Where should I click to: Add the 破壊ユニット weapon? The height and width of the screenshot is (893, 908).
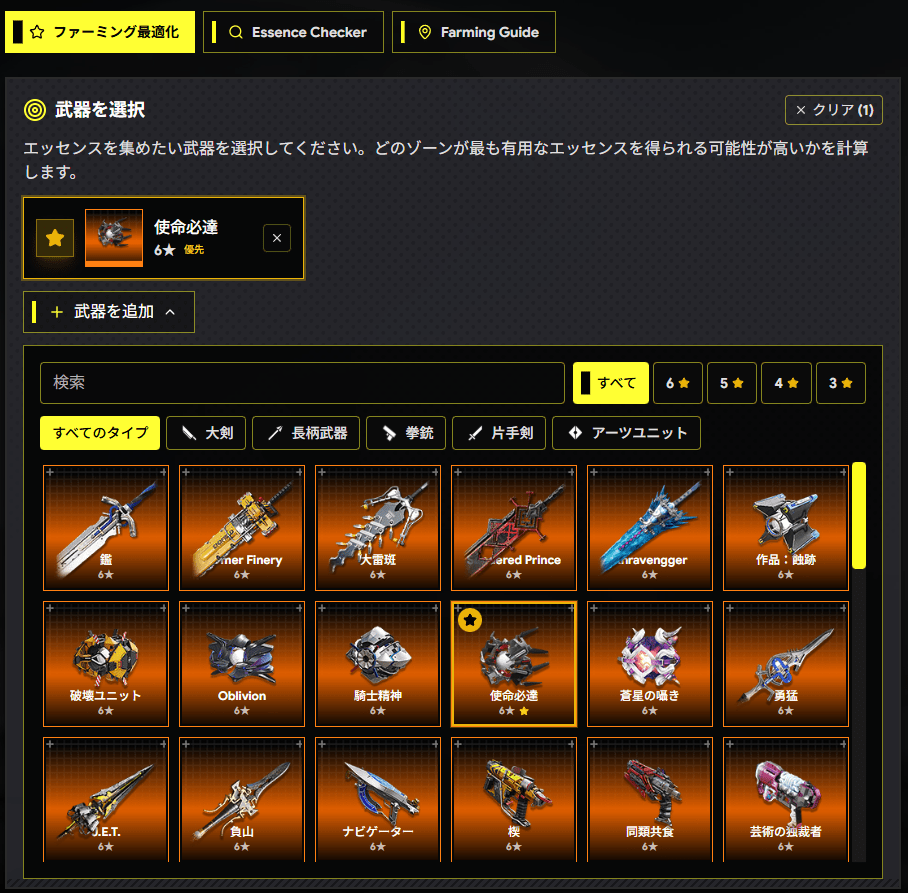click(106, 664)
